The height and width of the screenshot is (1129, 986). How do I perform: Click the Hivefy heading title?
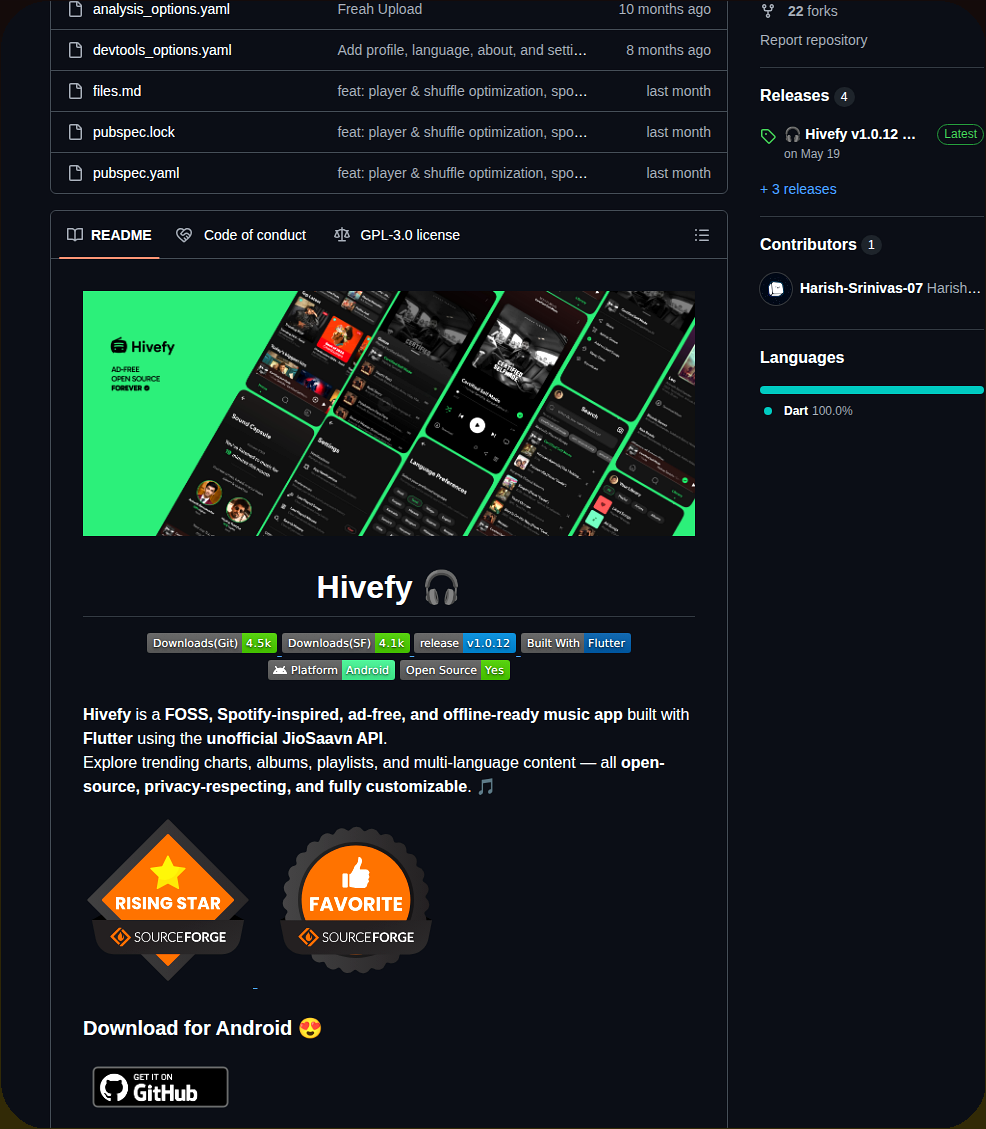point(388,587)
